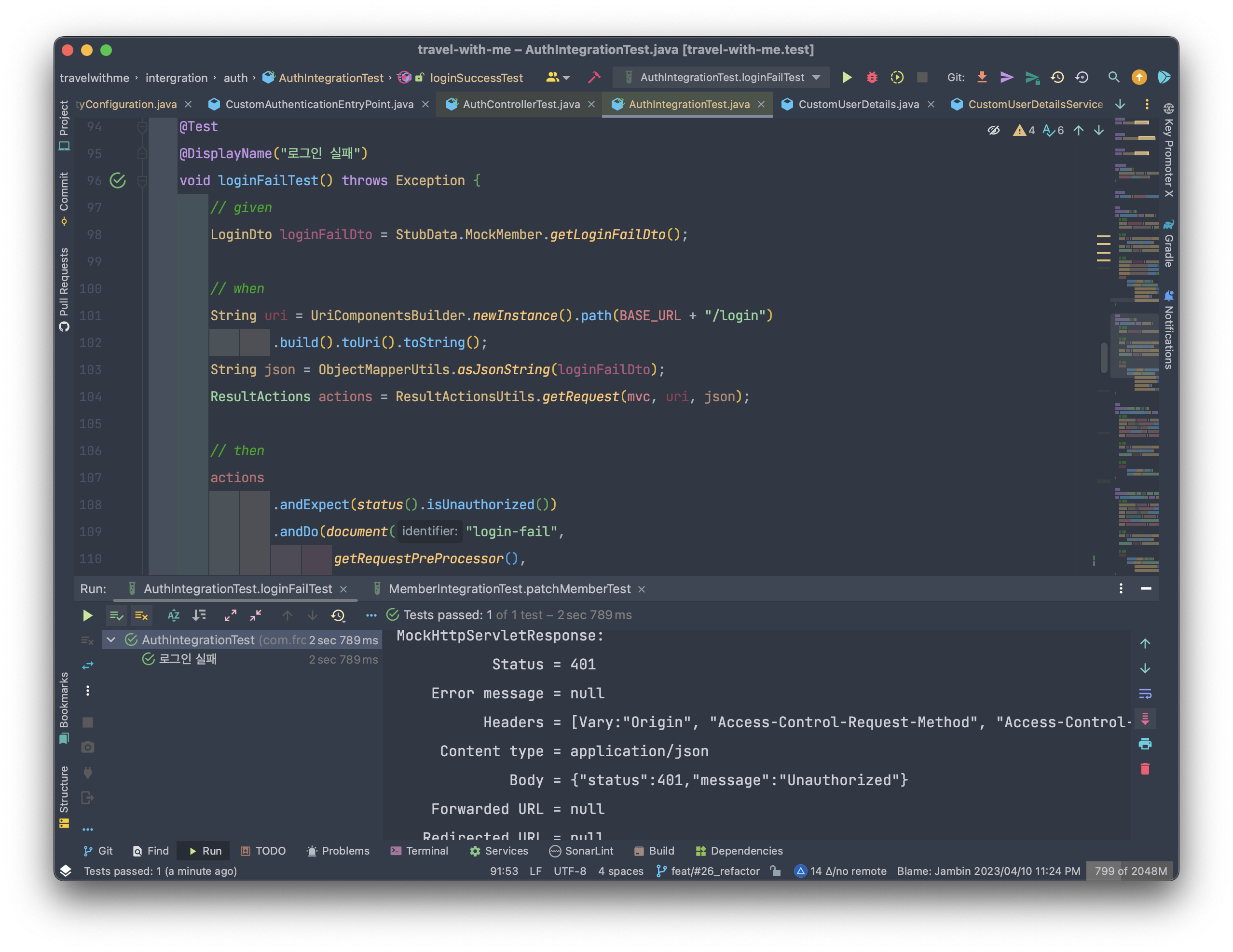
Task: Click Git Update Project arrow icon
Action: 982,77
